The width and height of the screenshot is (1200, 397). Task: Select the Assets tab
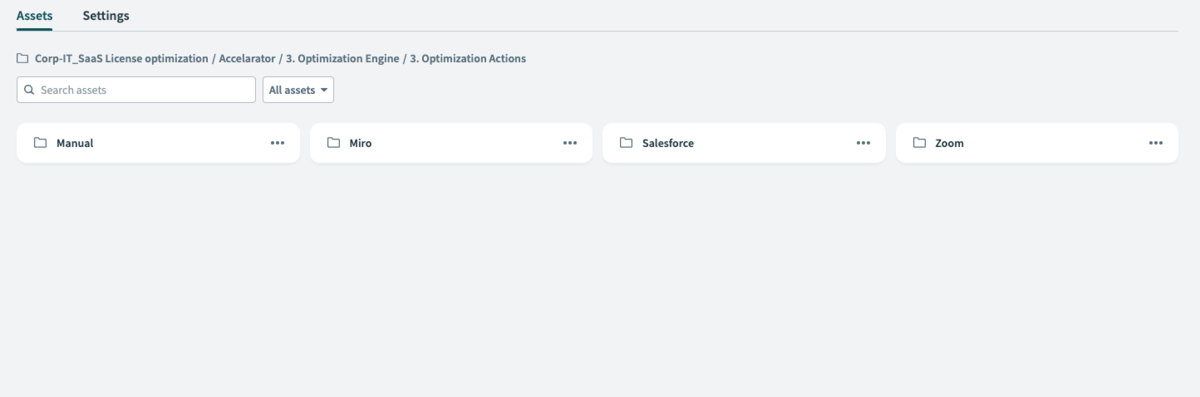pos(34,16)
